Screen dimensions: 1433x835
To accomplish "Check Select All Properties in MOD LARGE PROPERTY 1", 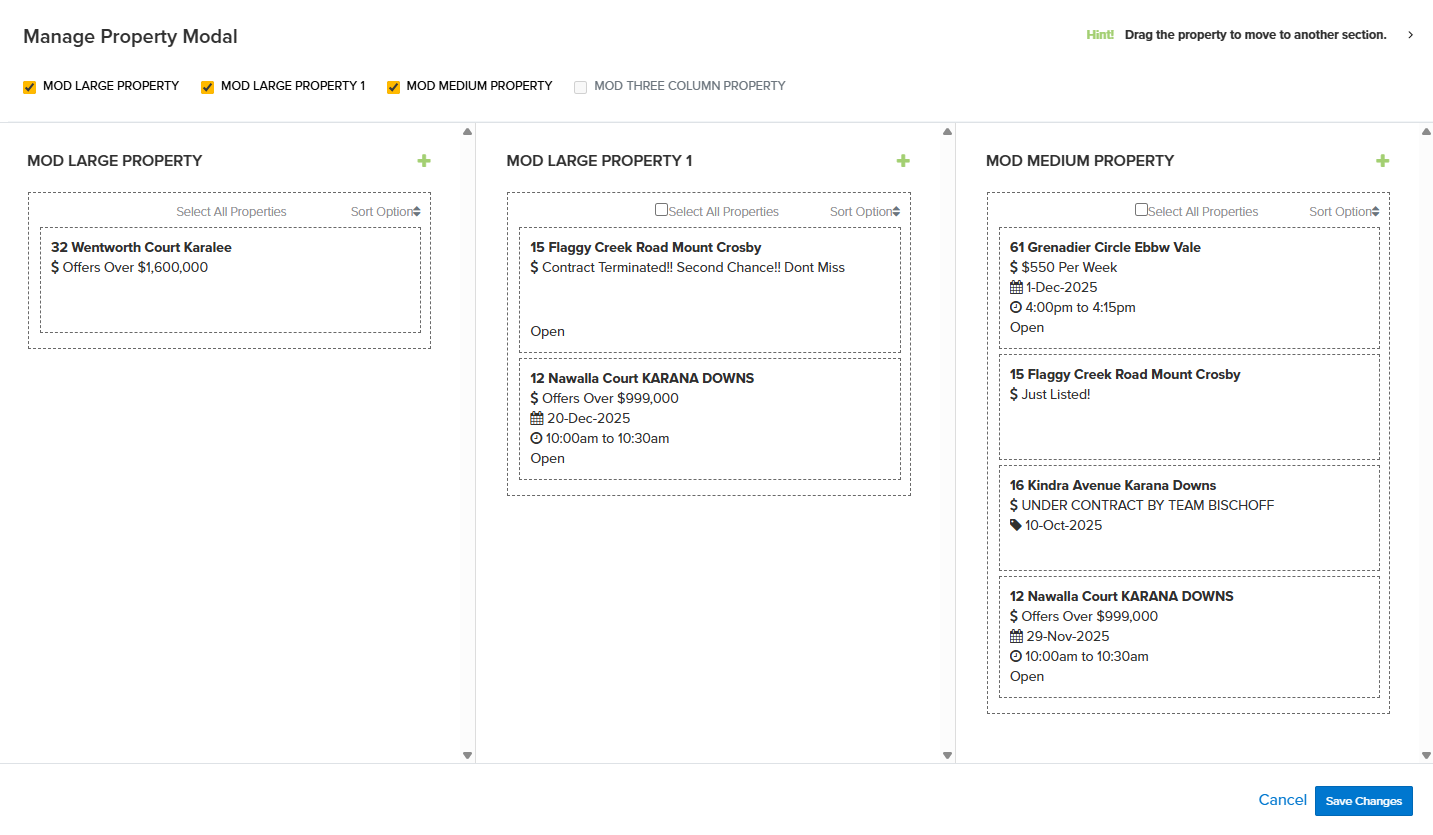I will tap(661, 210).
